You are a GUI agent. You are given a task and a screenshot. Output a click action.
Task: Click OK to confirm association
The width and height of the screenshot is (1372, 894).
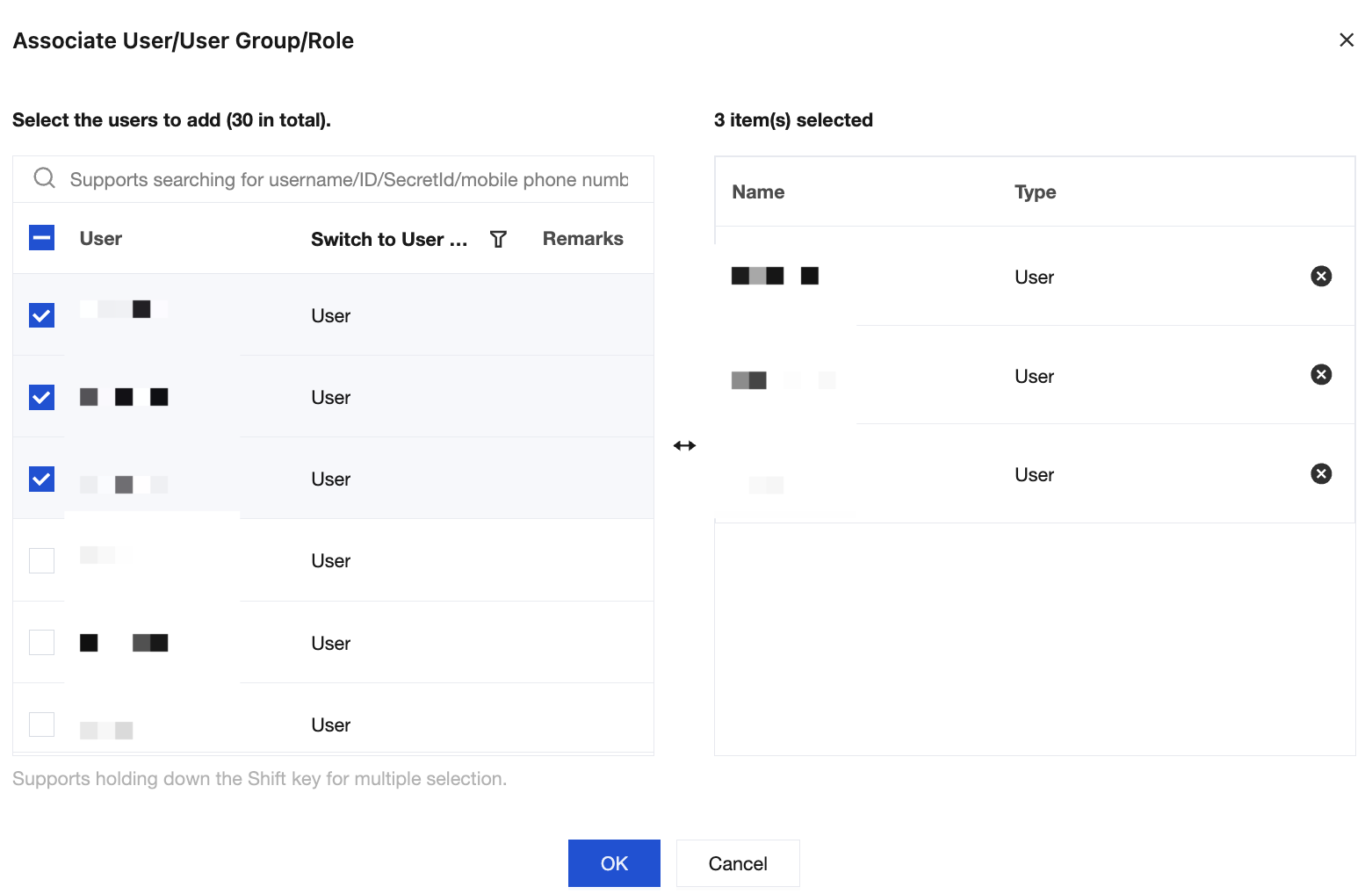614,863
